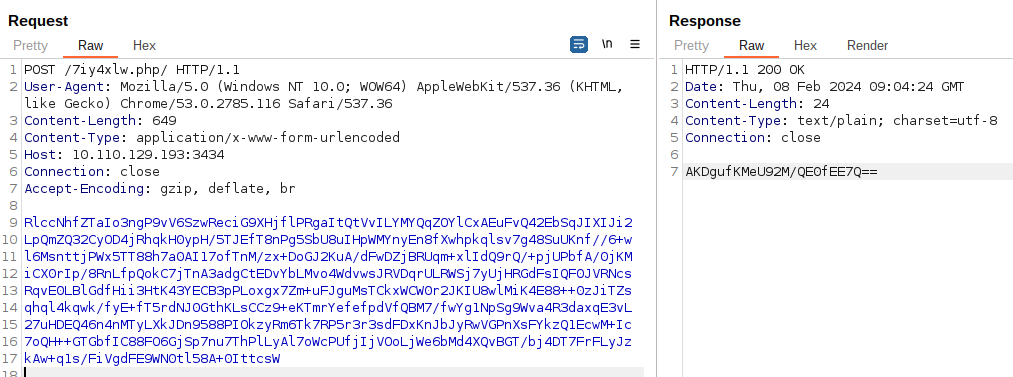Open the Response Hex tab
The image size is (1013, 377).
point(805,45)
